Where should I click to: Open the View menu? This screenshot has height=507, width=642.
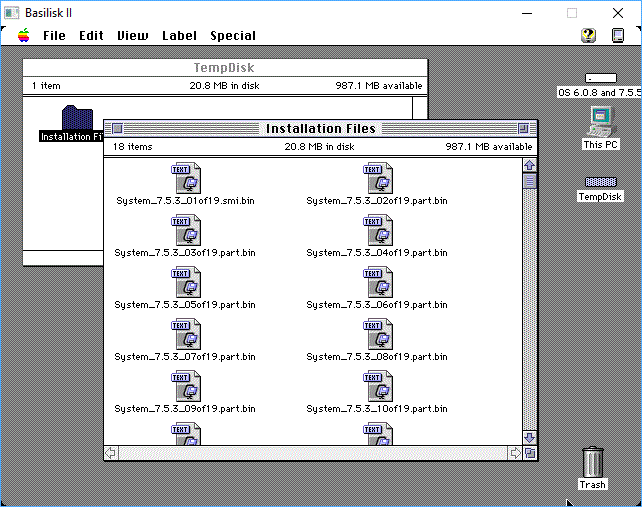(x=132, y=36)
